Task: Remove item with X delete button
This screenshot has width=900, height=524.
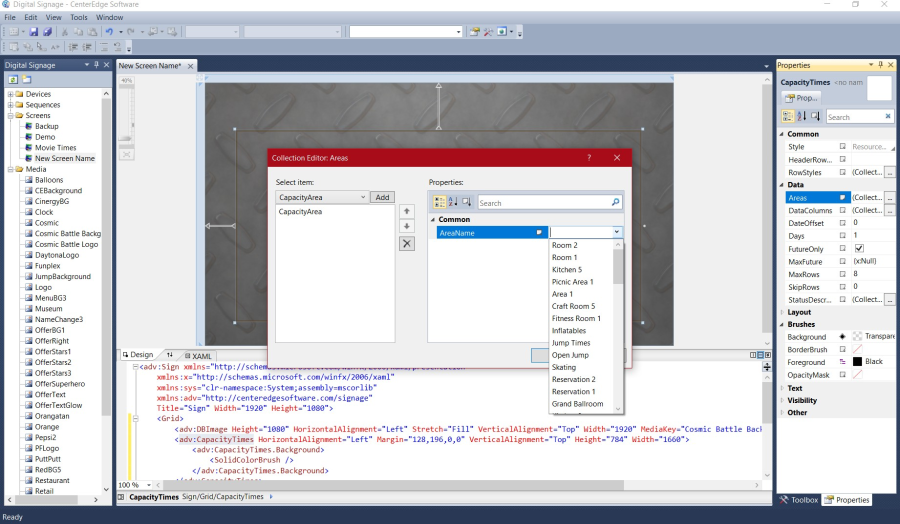Action: [x=406, y=243]
